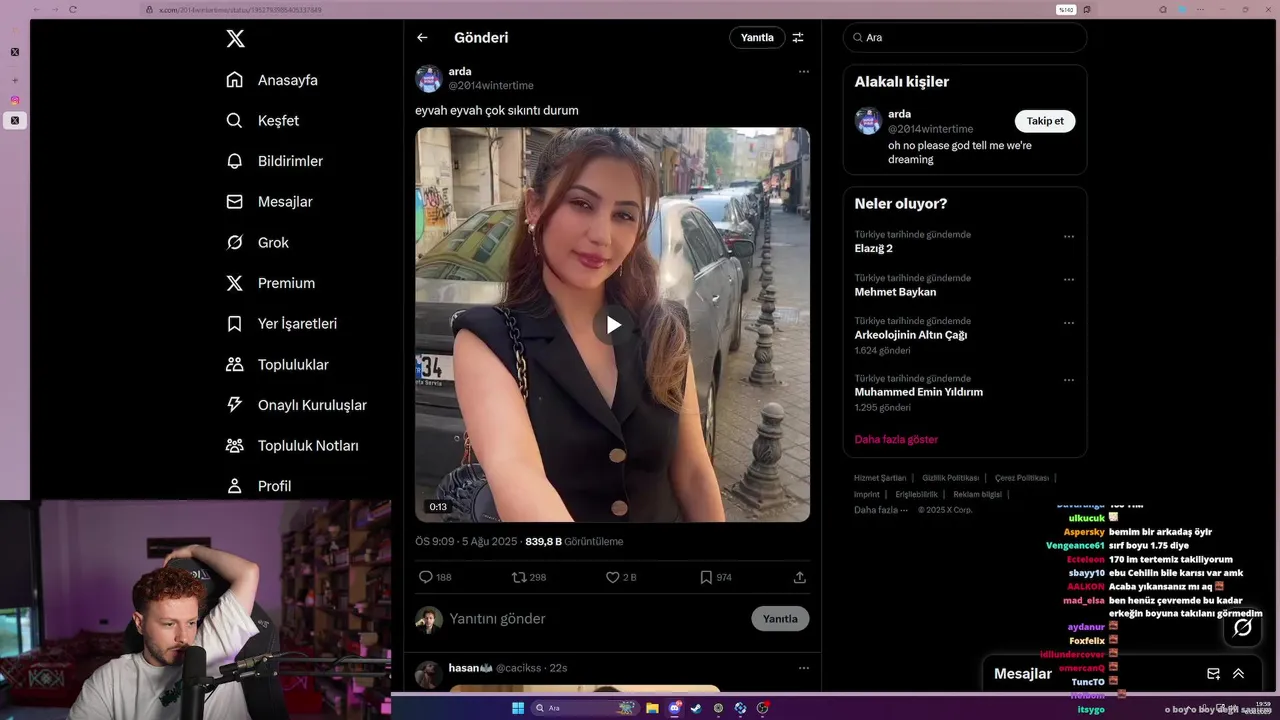Click the video timestamp 0:13 label
Viewport: 1280px width, 720px height.
pyautogui.click(x=438, y=507)
